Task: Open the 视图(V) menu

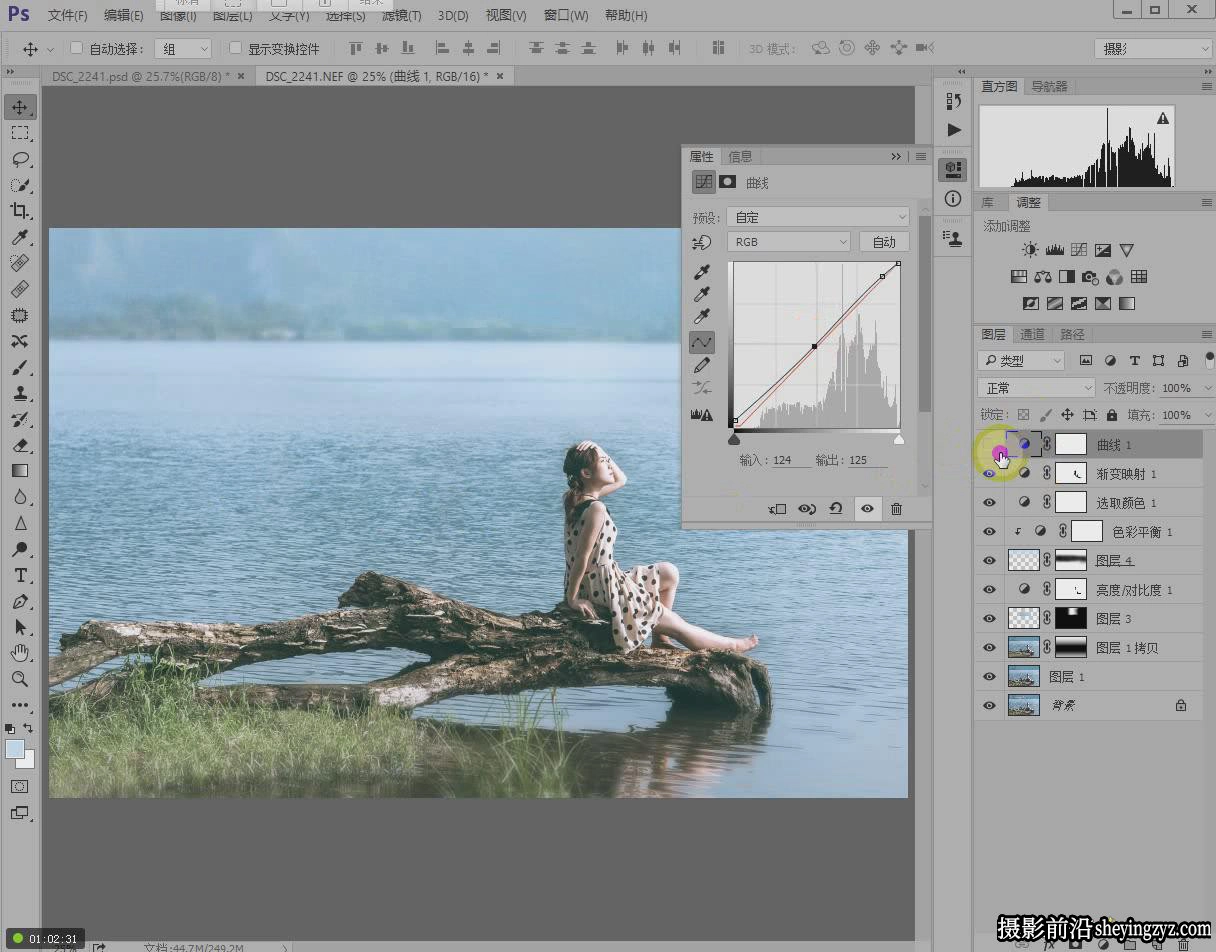Action: (x=506, y=16)
